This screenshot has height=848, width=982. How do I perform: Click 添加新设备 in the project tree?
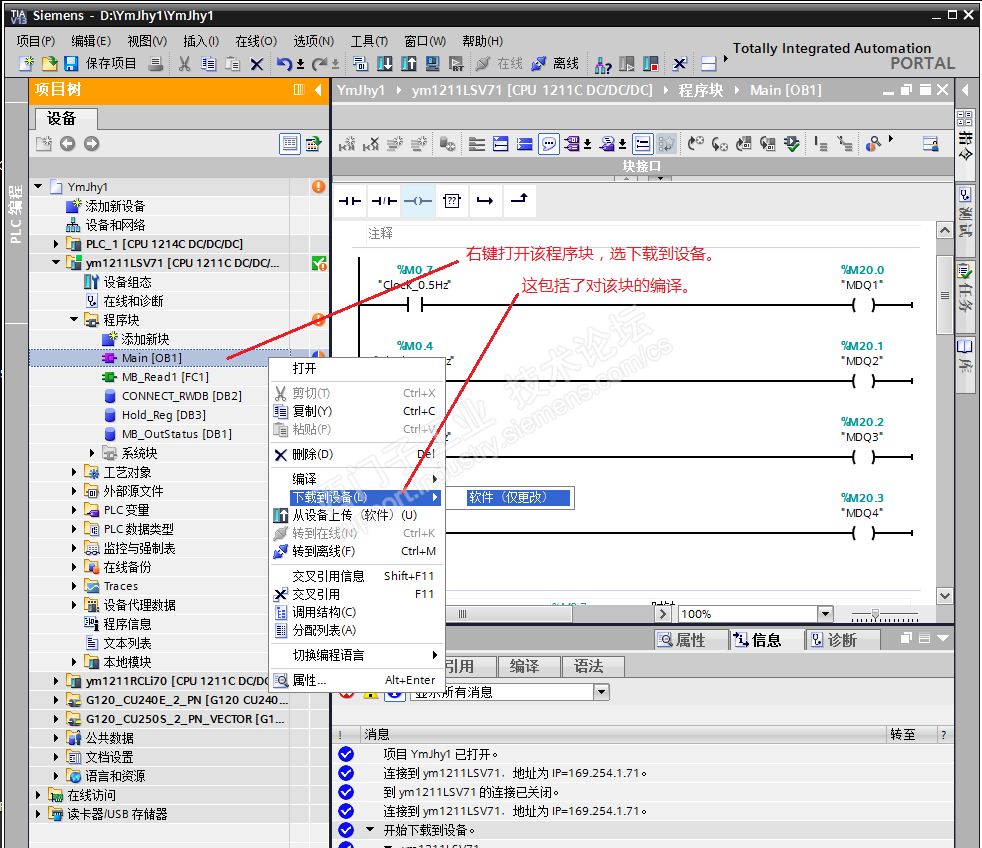pos(115,205)
